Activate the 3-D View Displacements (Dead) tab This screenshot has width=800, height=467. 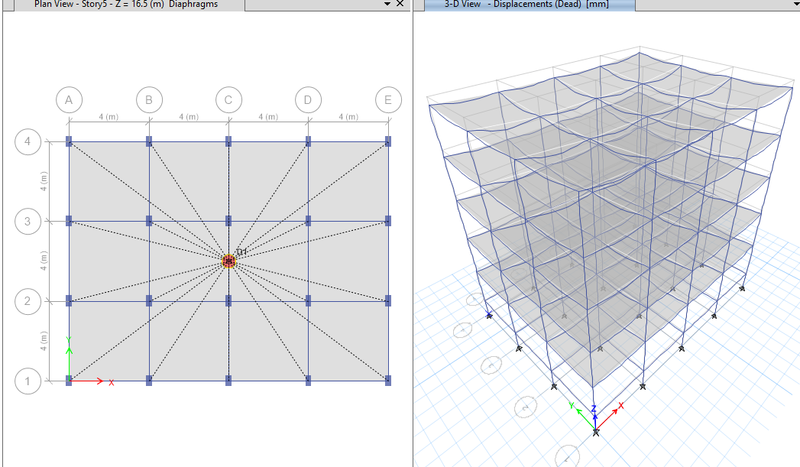click(x=530, y=5)
